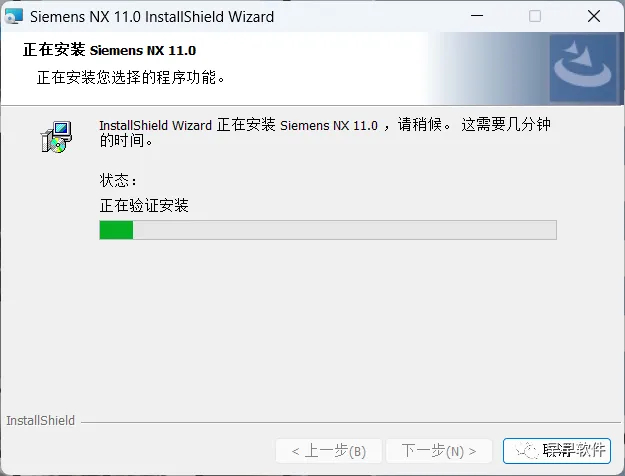Click the WeChat watermark icon on last button
Screen dimensions: 625x476
tap(526, 451)
